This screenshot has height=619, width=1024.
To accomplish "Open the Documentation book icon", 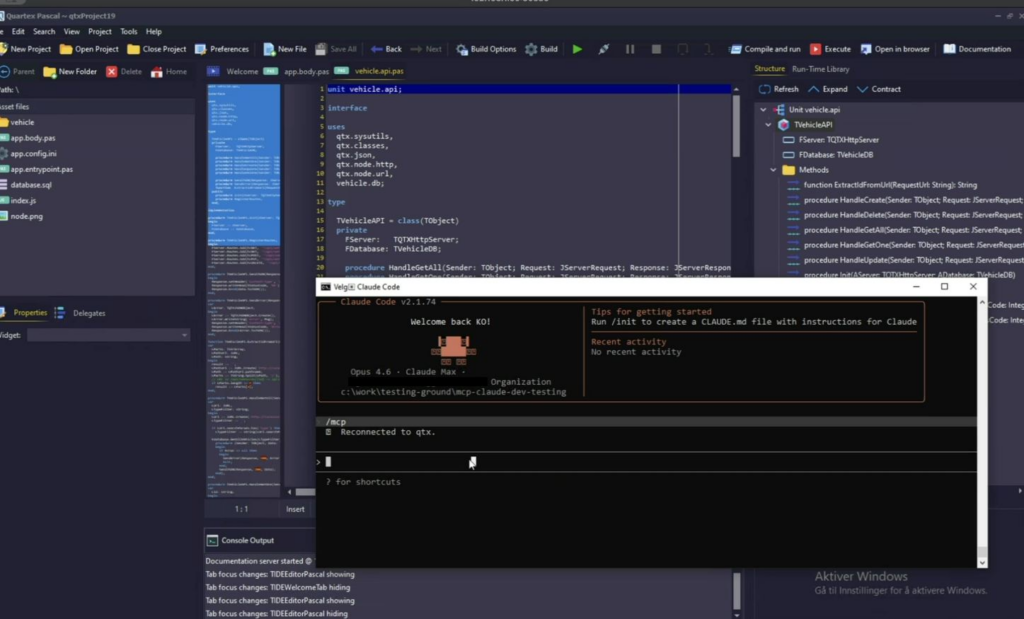I will [x=949, y=49].
